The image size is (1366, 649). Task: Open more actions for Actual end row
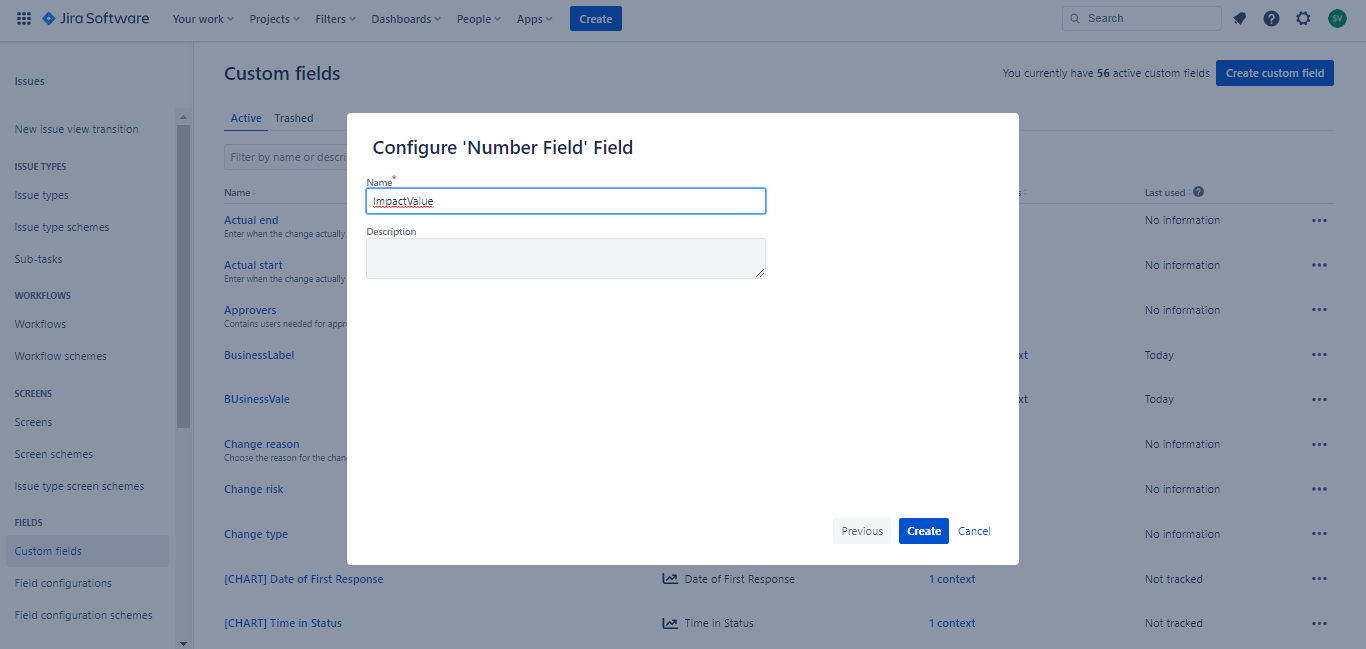1319,220
